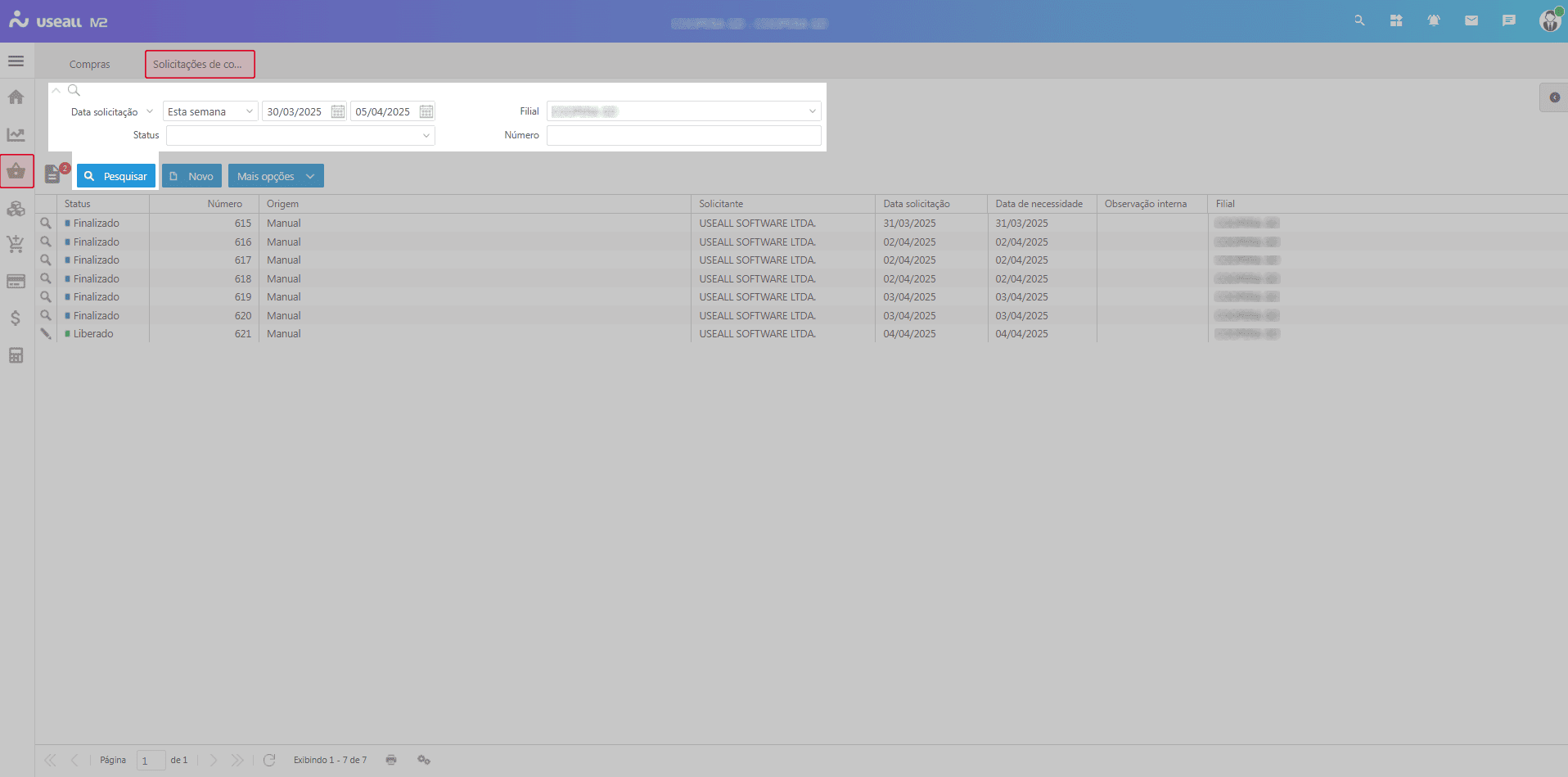Screen dimensions: 1568x777
Task: Switch to the Compras tab
Action: [x=89, y=64]
